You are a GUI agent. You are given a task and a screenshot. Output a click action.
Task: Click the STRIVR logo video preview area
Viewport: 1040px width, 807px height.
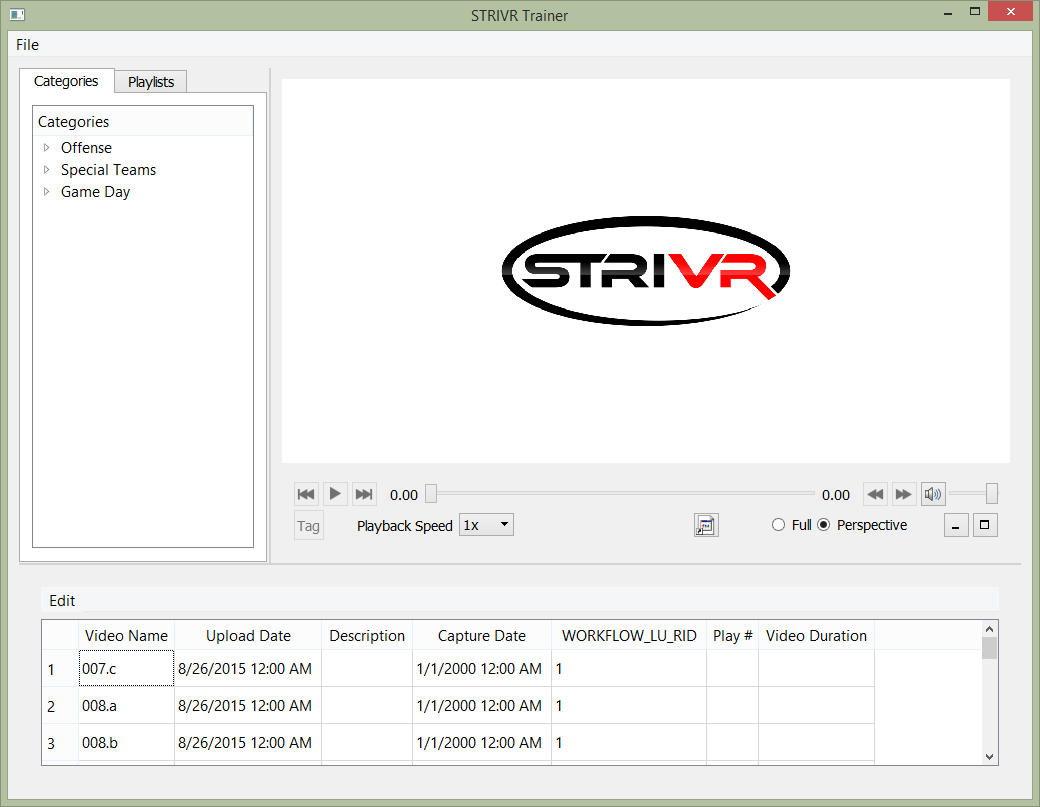click(x=645, y=271)
